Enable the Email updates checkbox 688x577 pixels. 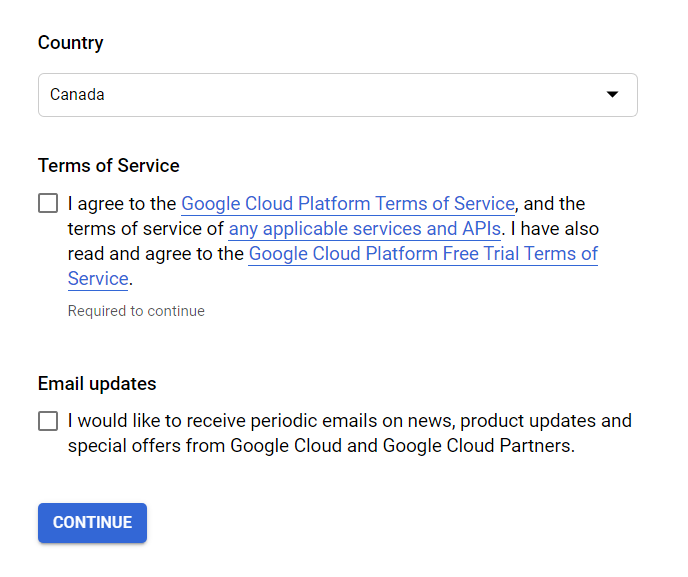pos(48,421)
